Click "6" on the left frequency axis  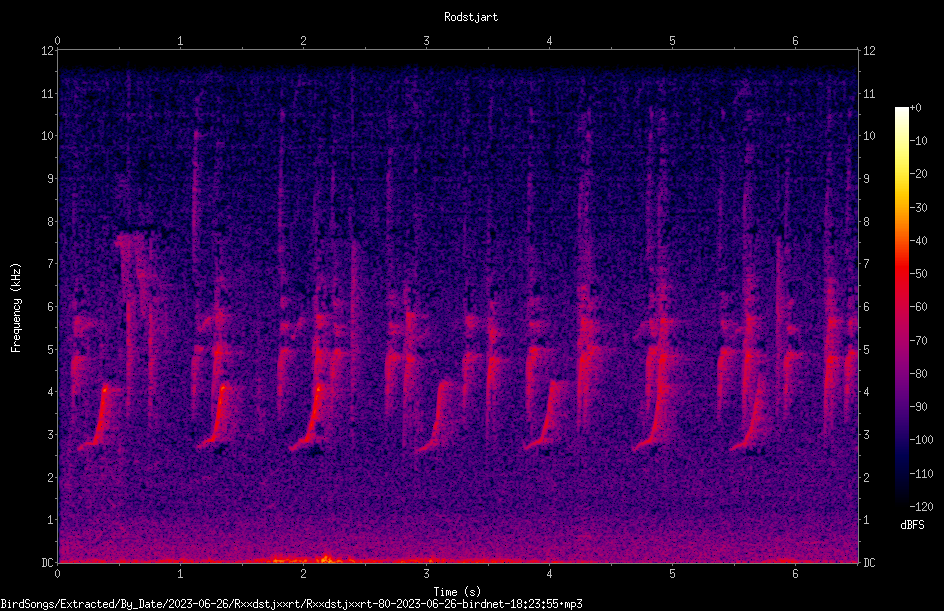pyautogui.click(x=50, y=306)
